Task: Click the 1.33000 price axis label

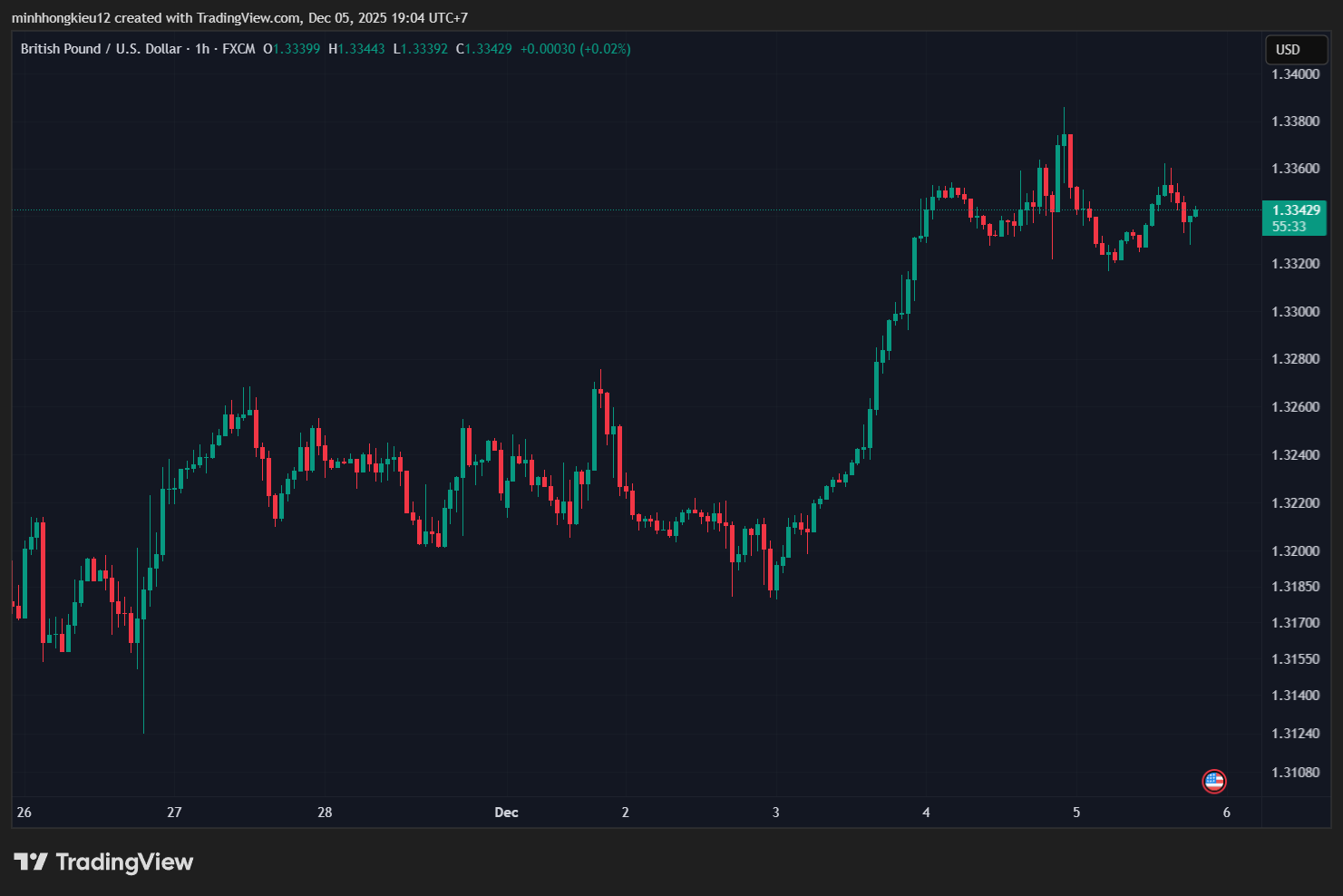Action: (x=1295, y=312)
